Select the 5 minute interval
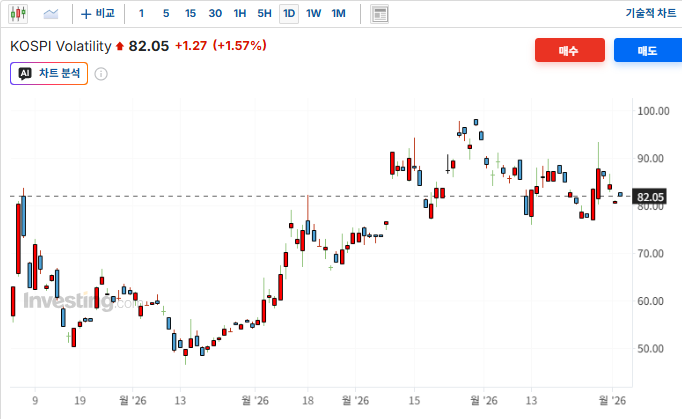This screenshot has width=682, height=419. (x=166, y=13)
